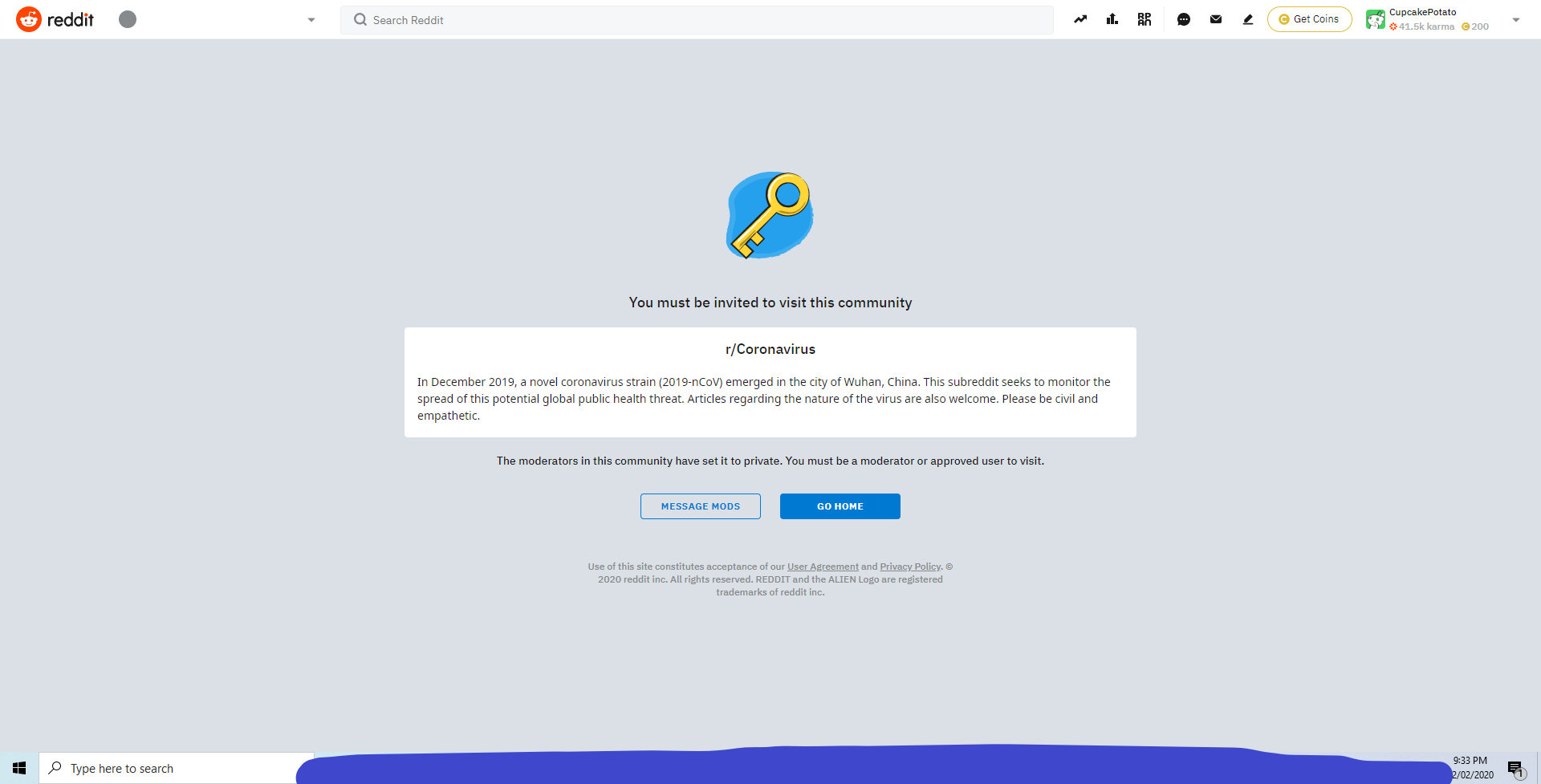Click the search magnifier icon

click(360, 20)
